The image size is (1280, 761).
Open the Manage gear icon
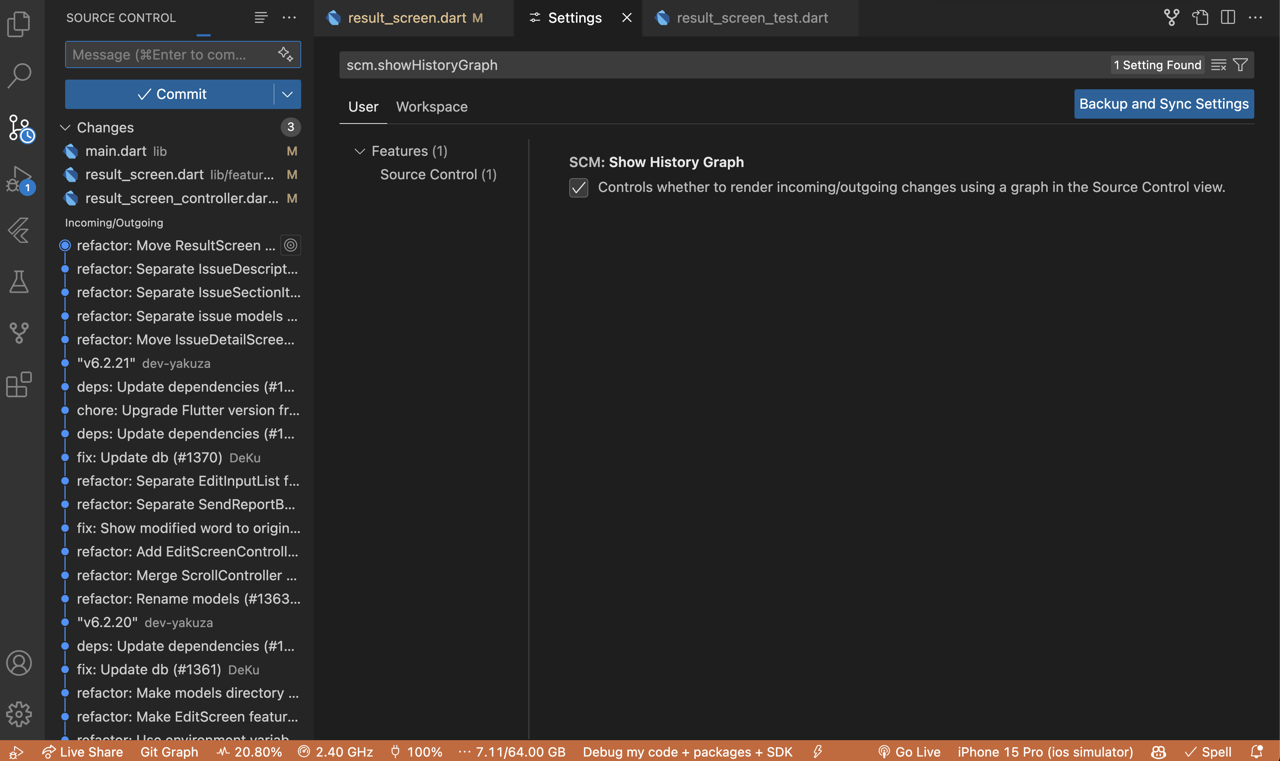19,714
